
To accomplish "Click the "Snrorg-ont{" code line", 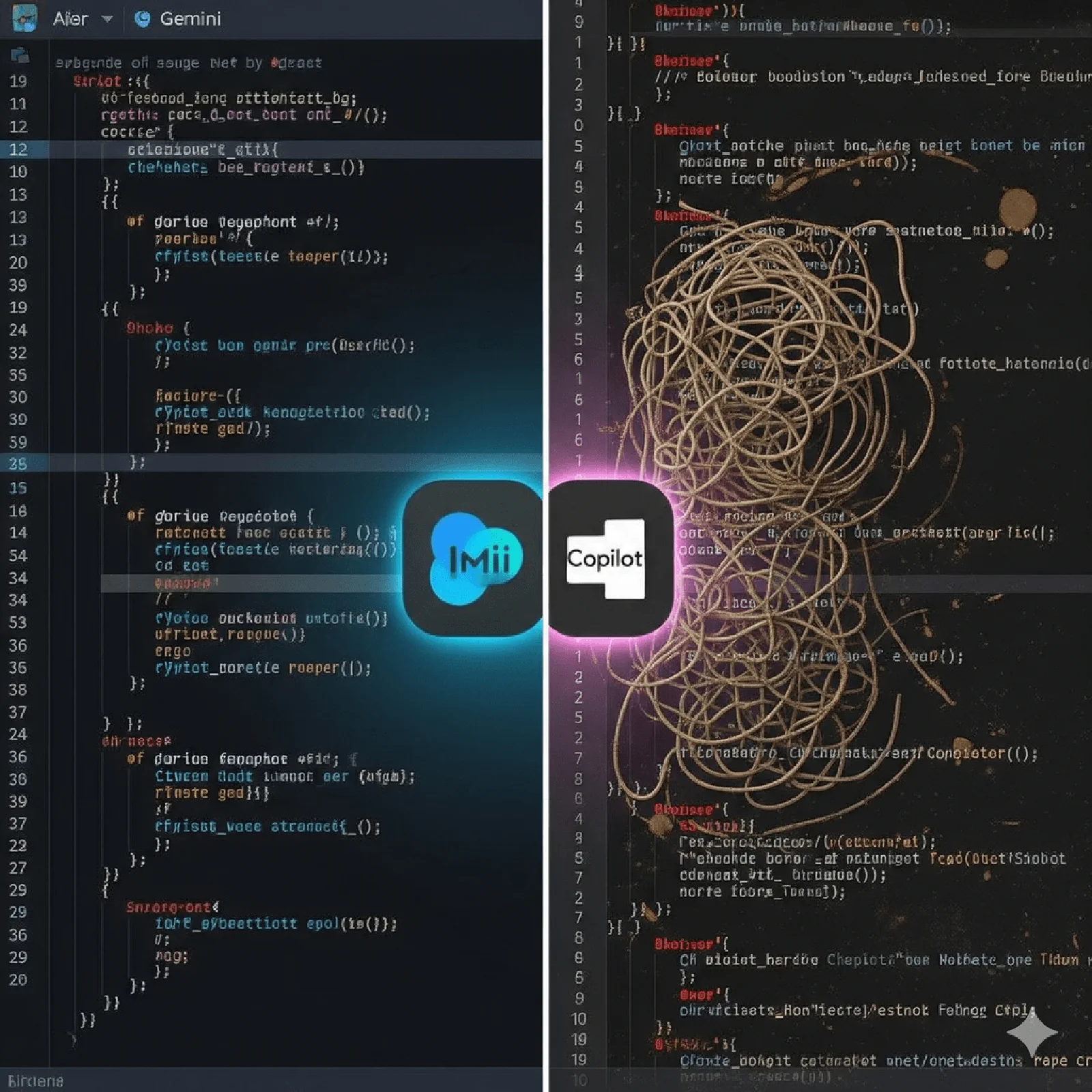I will click(x=173, y=907).
